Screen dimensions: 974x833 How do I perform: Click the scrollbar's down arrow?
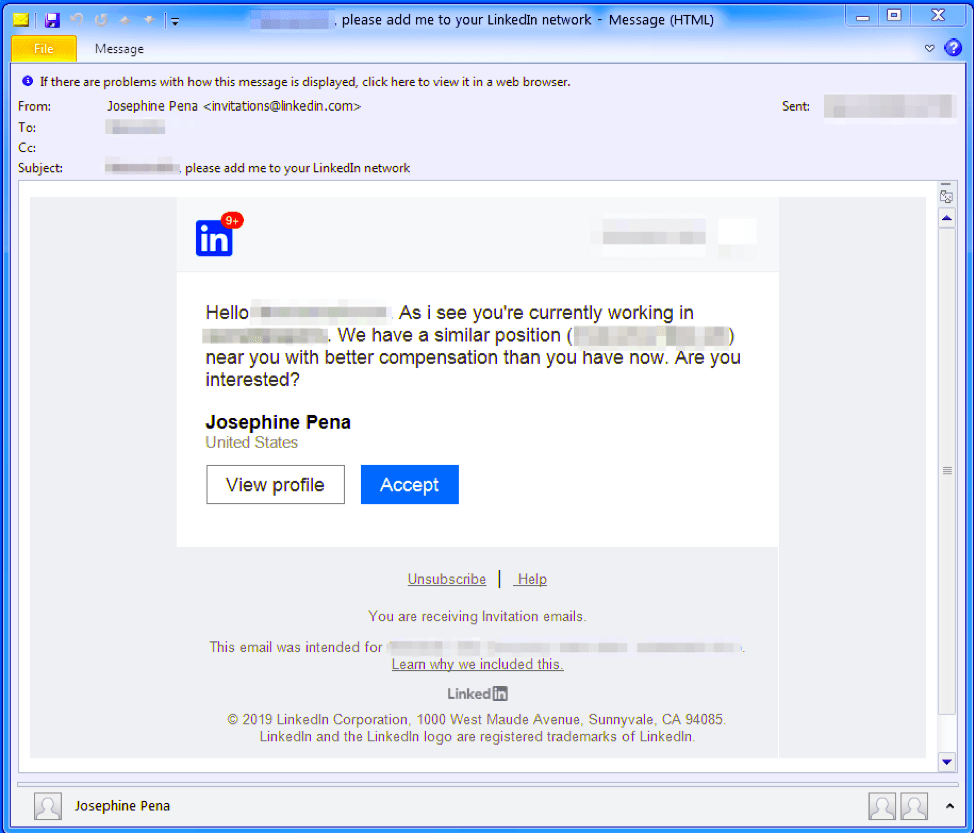click(947, 762)
